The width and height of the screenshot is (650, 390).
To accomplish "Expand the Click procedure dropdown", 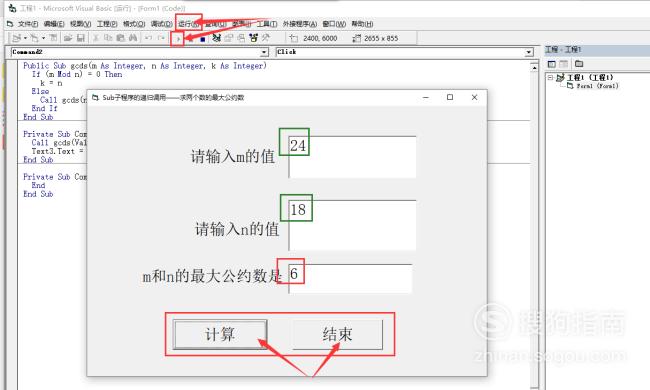I will [529, 52].
